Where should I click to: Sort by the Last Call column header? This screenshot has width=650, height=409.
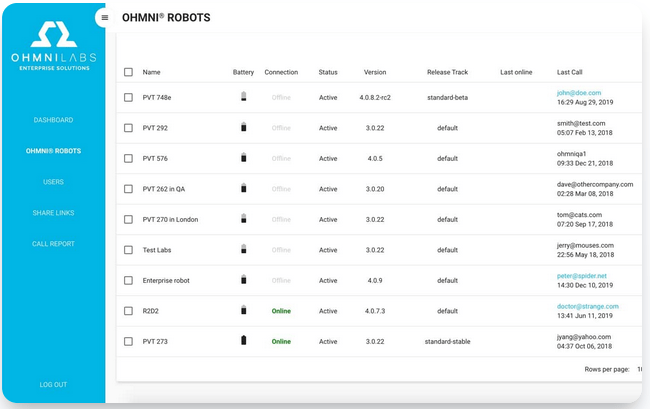coord(571,72)
